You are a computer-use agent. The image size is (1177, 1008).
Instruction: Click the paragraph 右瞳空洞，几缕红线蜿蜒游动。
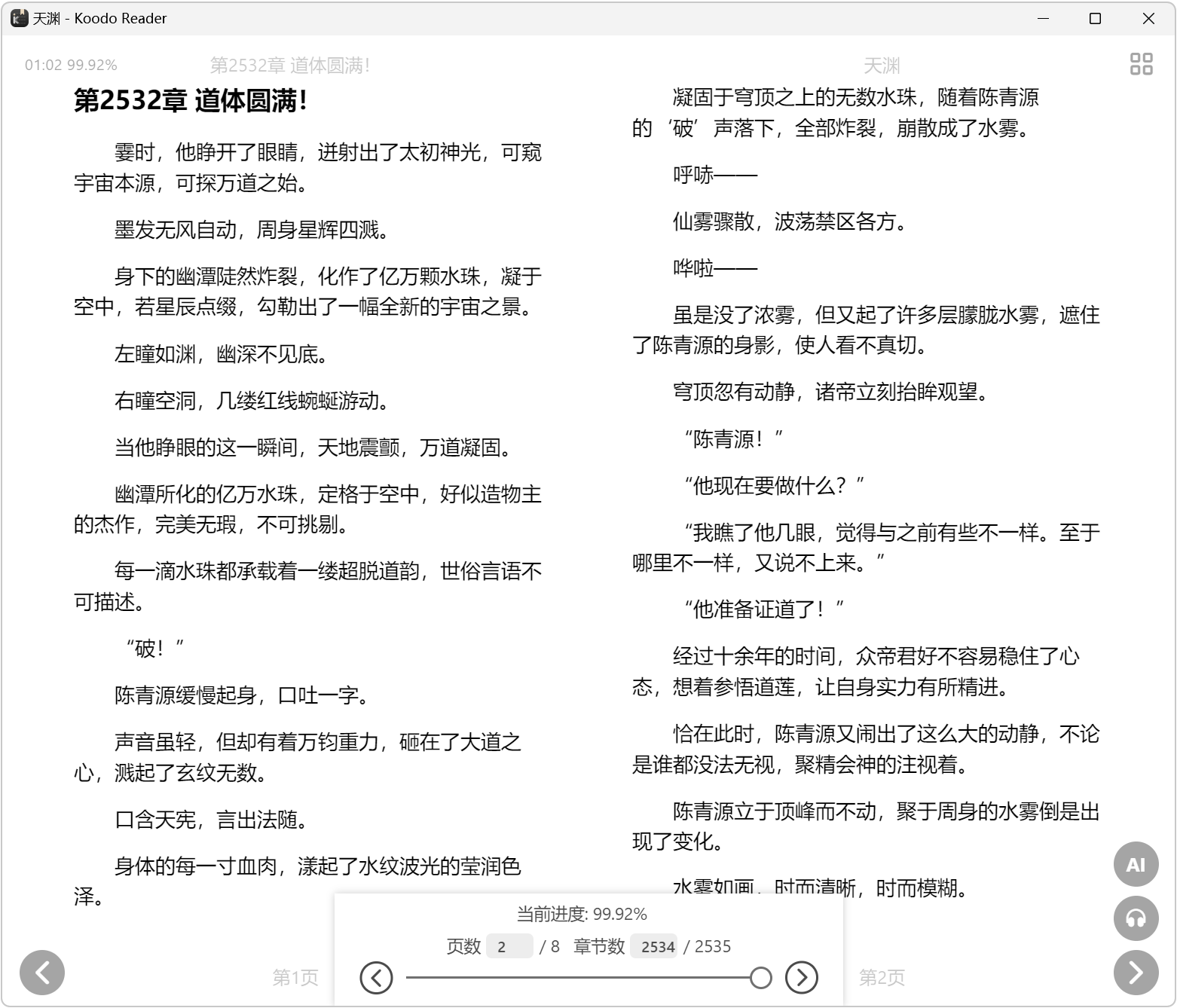(252, 401)
